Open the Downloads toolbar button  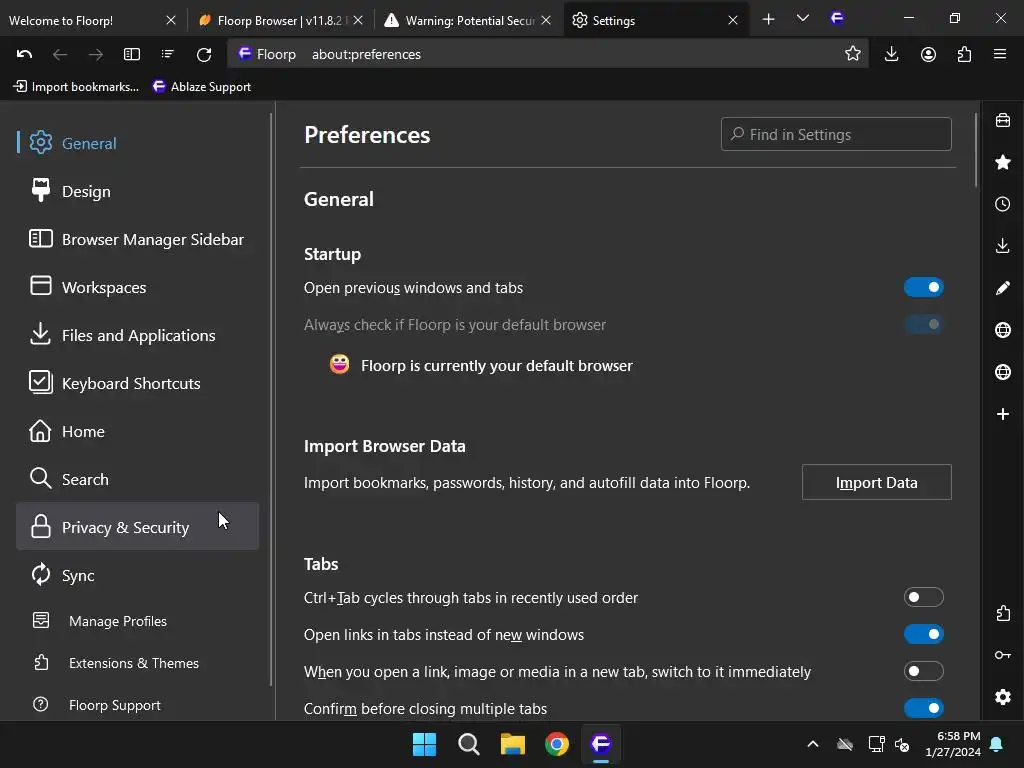(891, 54)
